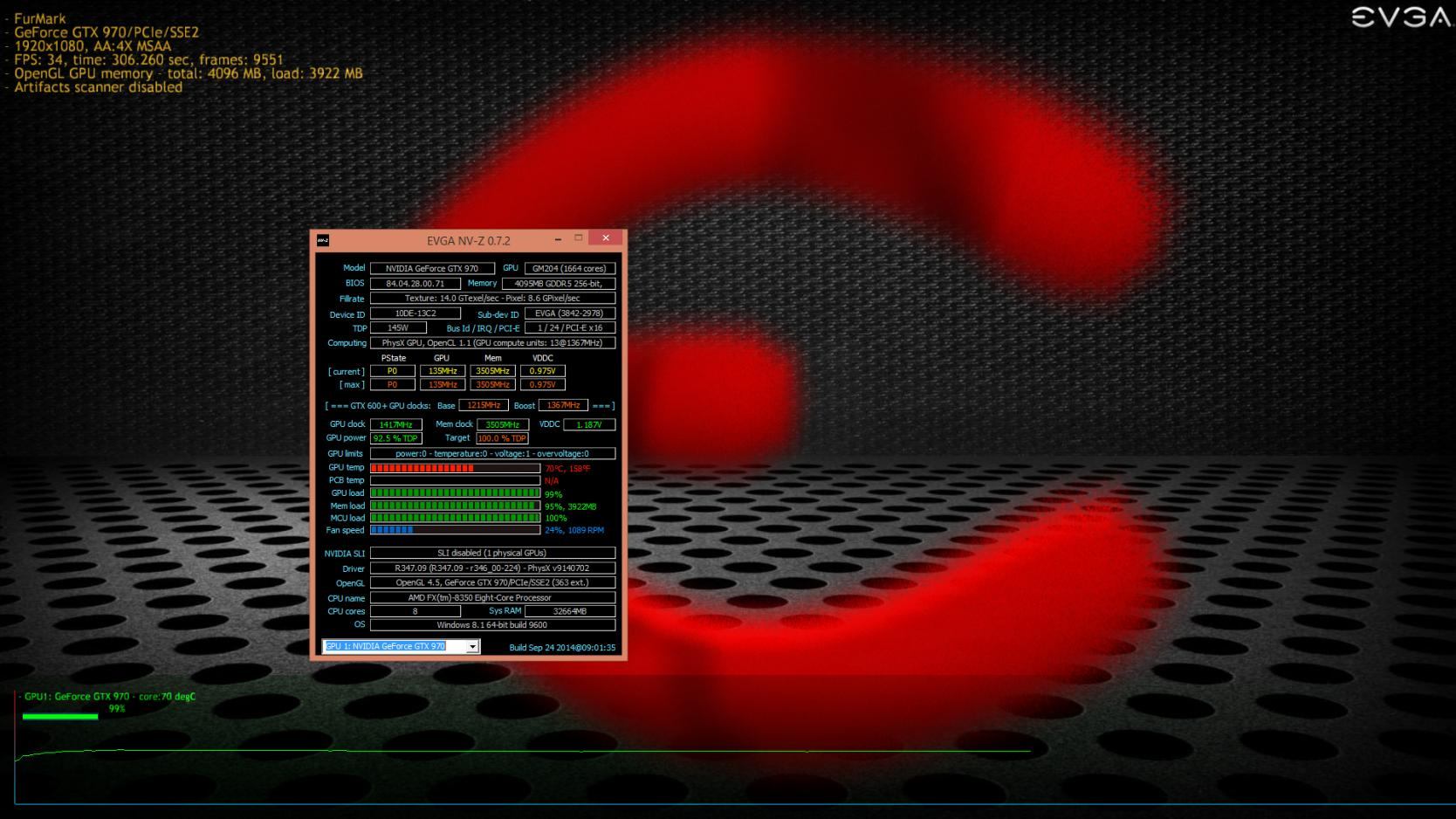Click the Computing PhysX GPU, OpenCL field

click(492, 343)
